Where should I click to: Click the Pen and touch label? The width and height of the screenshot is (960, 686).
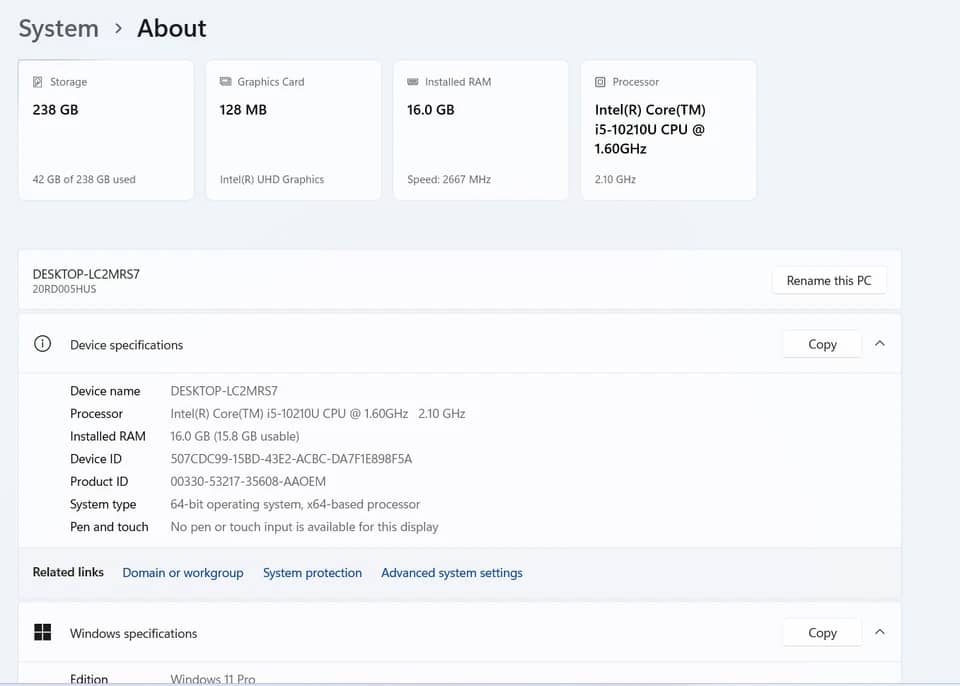coord(109,527)
